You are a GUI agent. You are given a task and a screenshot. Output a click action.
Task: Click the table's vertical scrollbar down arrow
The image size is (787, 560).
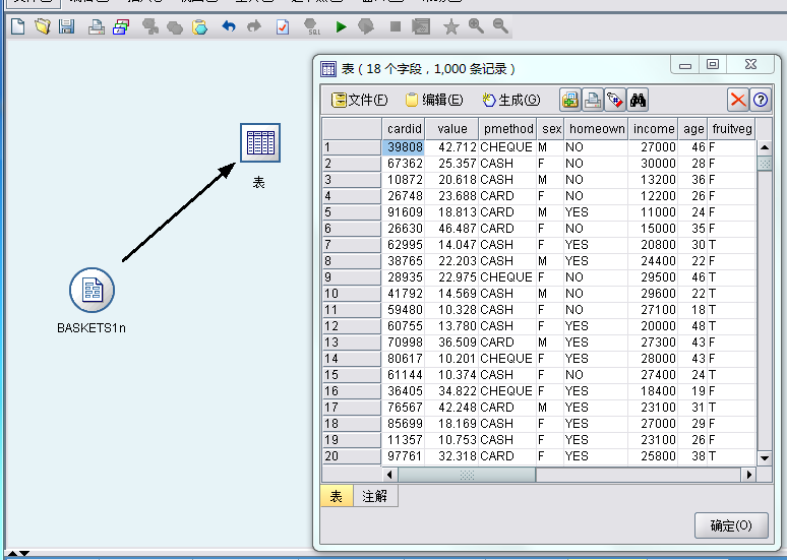tap(764, 458)
